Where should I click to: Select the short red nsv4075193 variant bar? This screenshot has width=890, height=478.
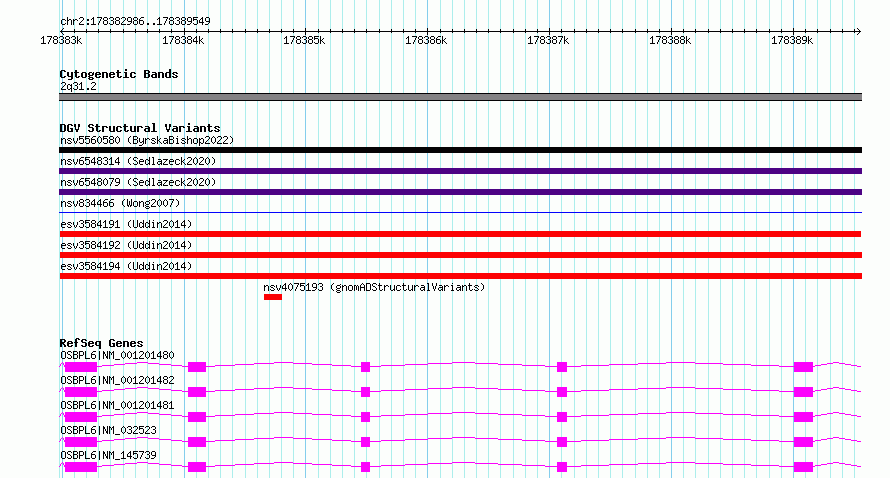pos(272,297)
